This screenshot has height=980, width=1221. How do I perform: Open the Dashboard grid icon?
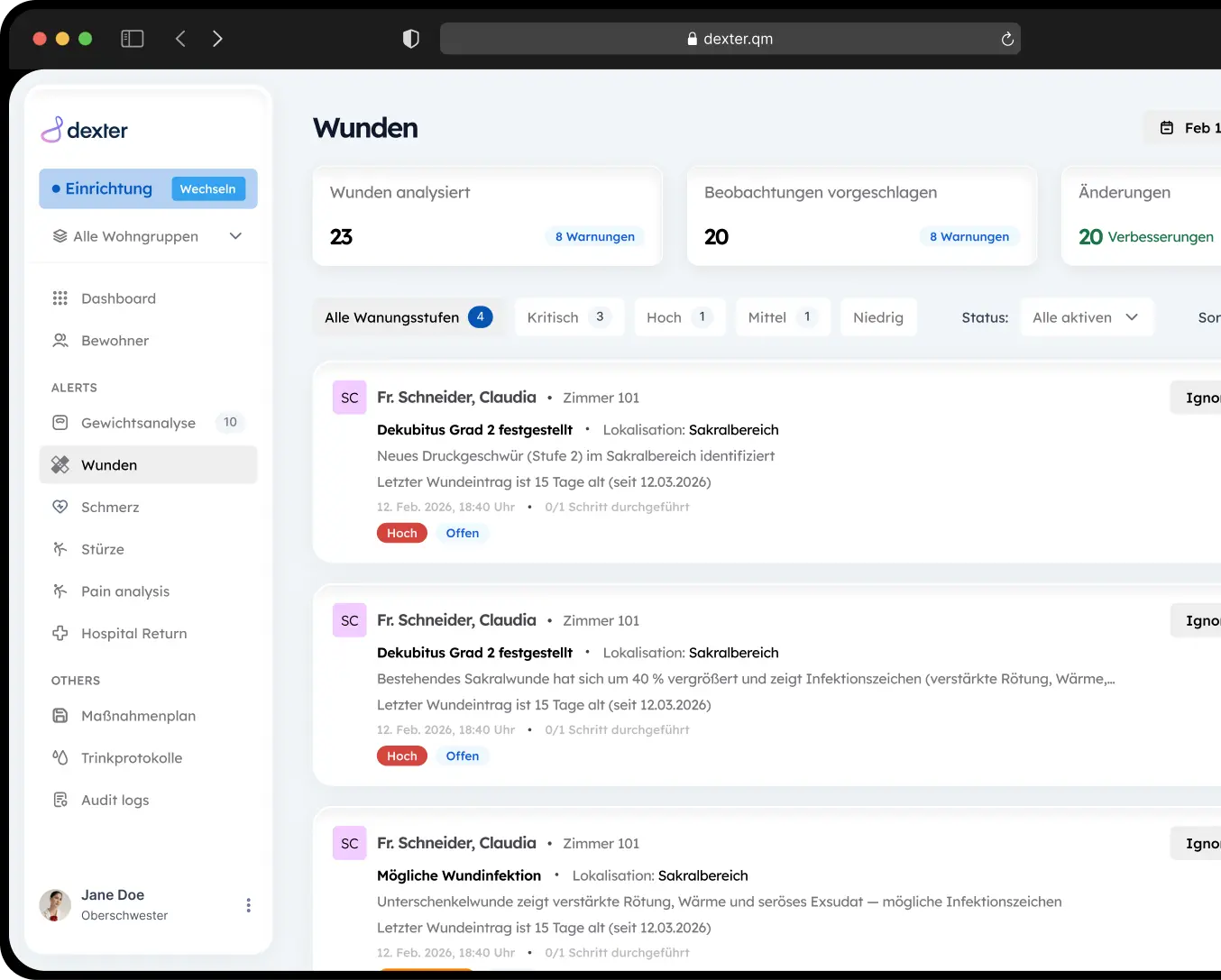click(x=60, y=298)
